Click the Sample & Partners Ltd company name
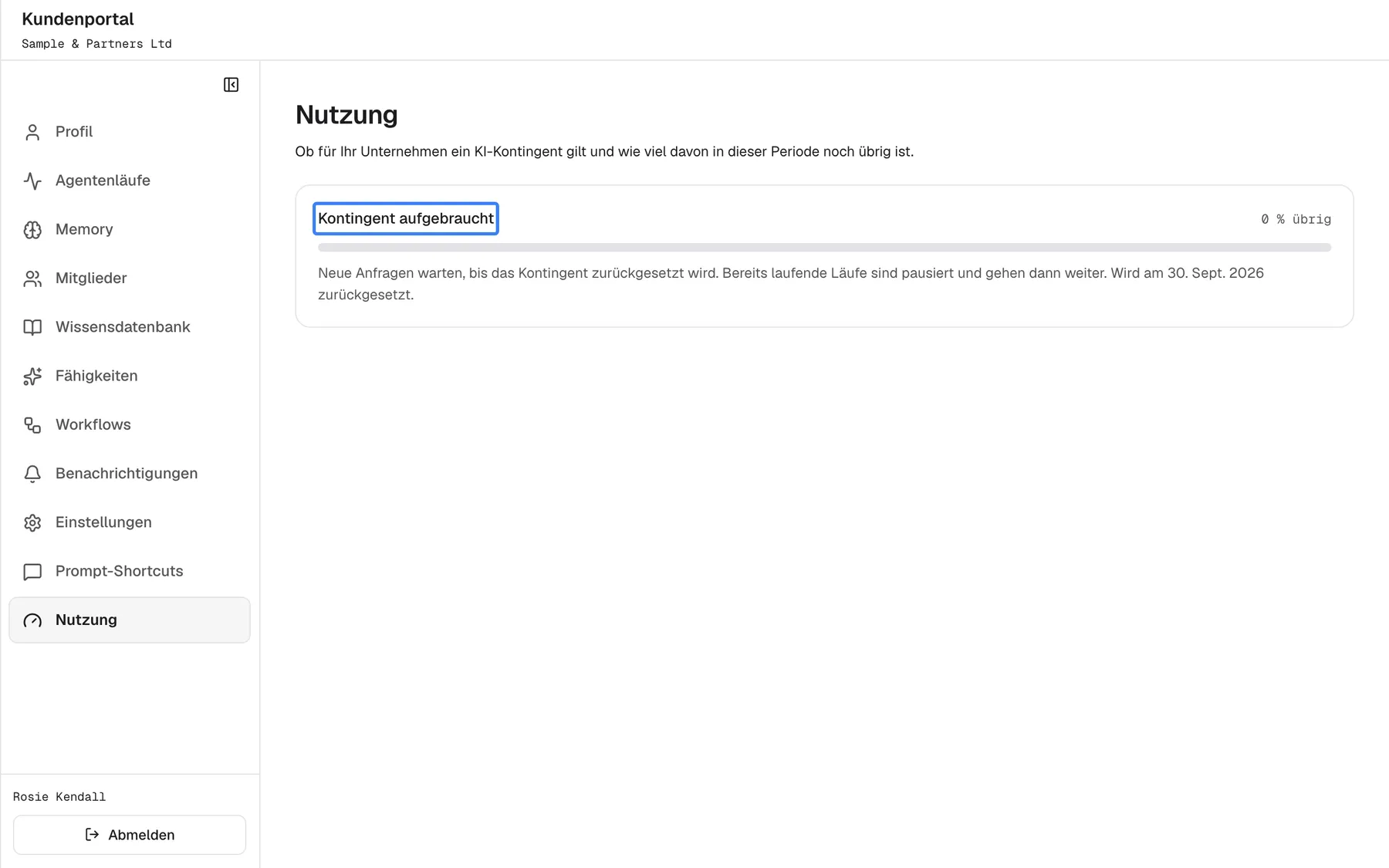This screenshot has height=868, width=1389. pyautogui.click(x=96, y=44)
